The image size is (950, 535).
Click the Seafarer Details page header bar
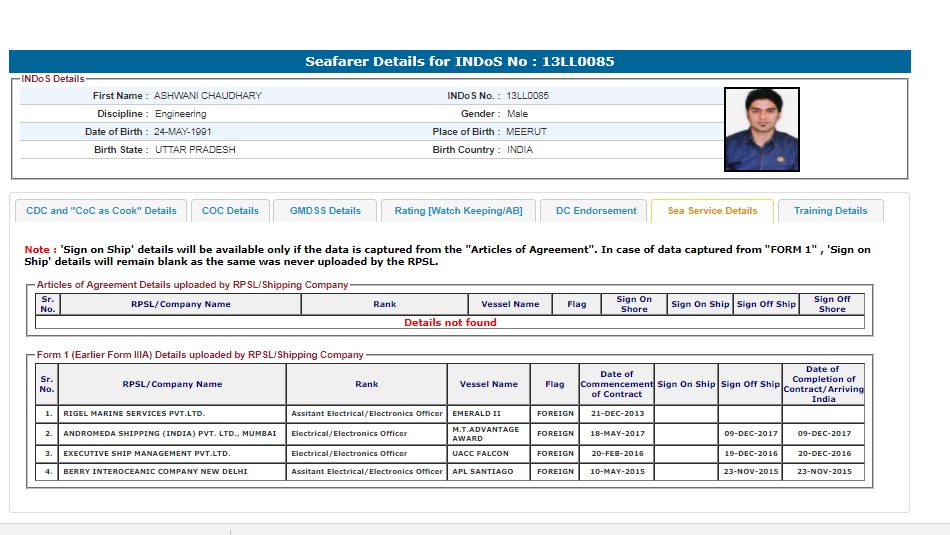click(460, 62)
